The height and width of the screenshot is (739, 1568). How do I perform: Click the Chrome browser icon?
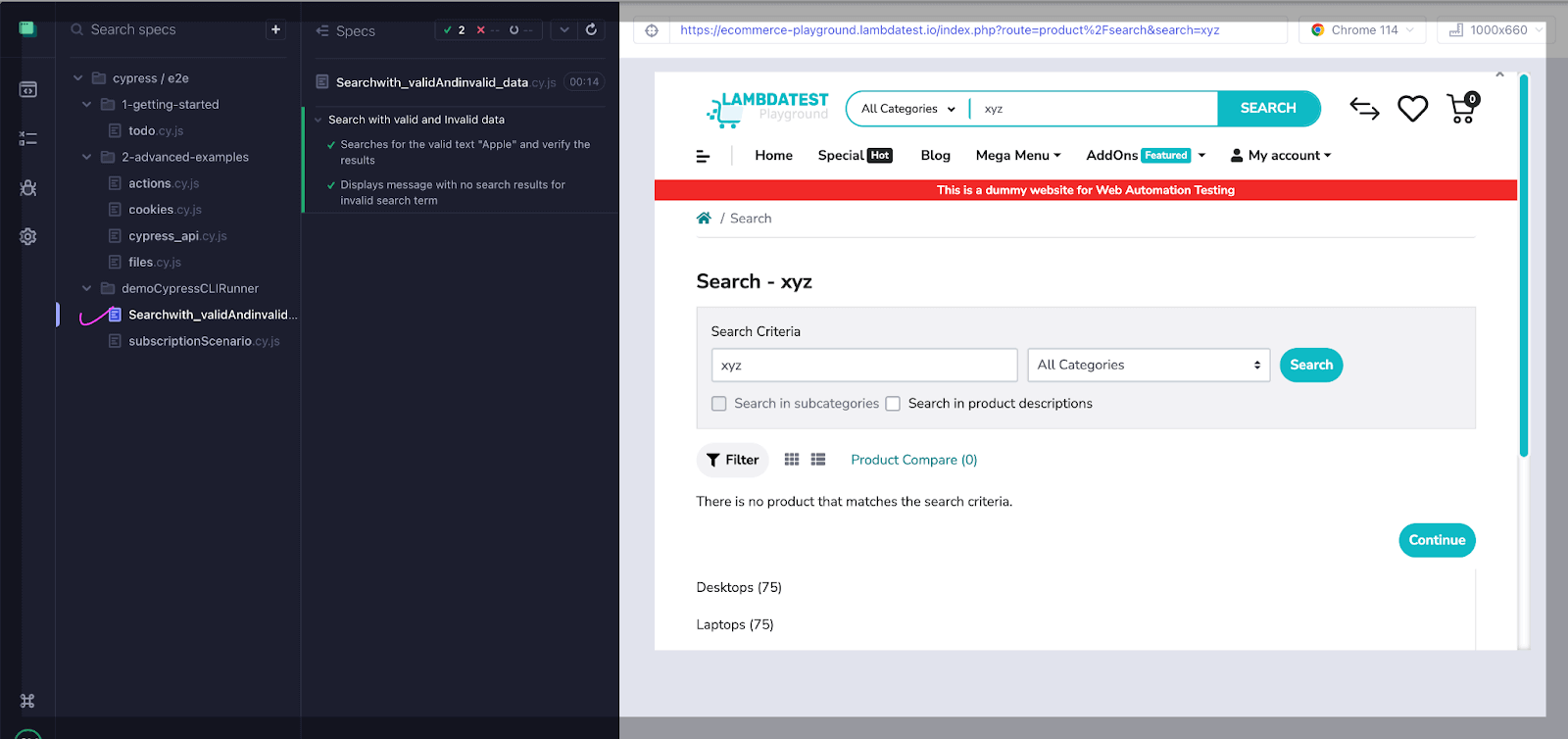(1318, 30)
